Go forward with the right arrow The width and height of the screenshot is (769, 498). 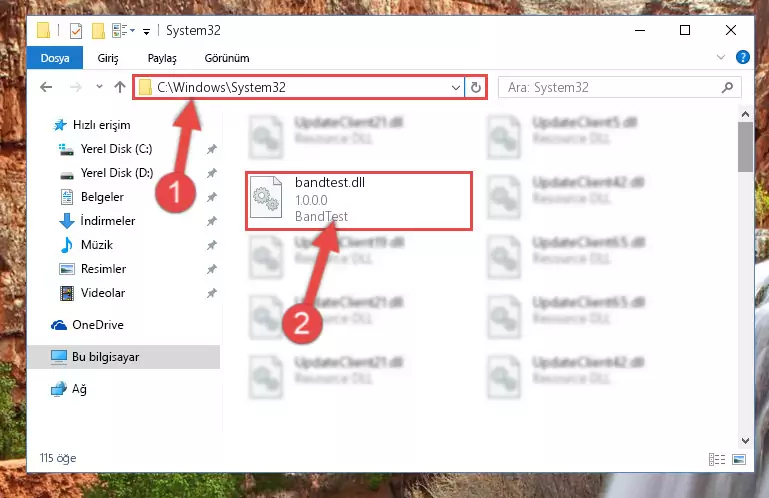tap(76, 87)
